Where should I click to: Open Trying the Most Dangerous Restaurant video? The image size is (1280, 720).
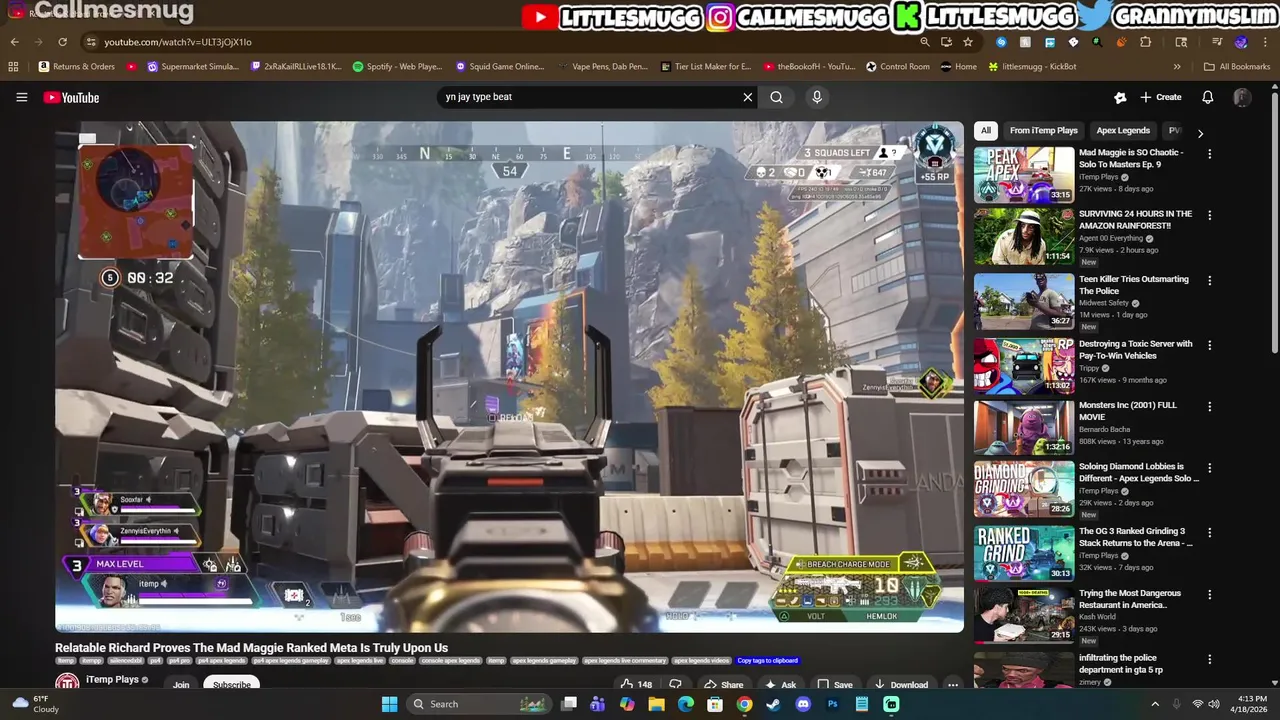(1130, 599)
